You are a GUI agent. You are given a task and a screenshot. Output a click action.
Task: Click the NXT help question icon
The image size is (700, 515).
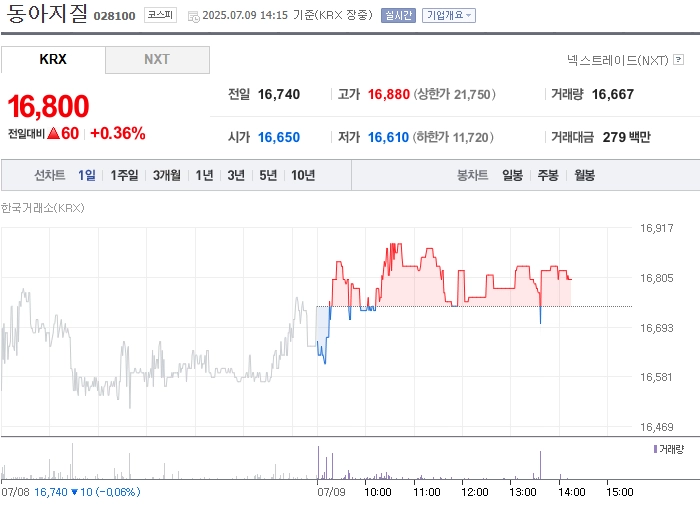click(679, 59)
